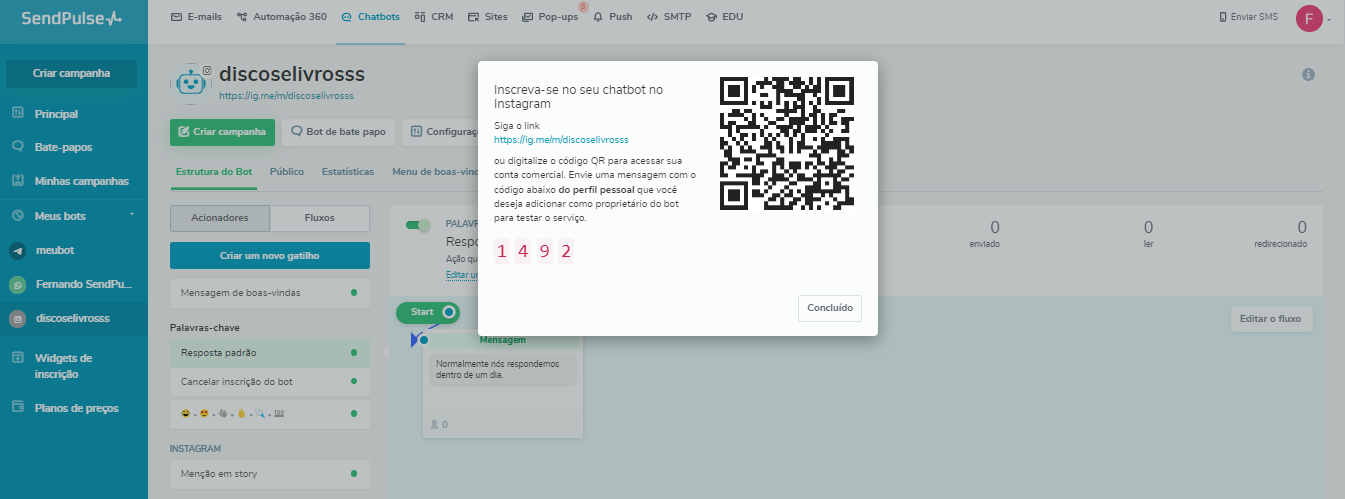Open the Pop-ups section
Viewport: 1345px width, 499px height.
549,17
